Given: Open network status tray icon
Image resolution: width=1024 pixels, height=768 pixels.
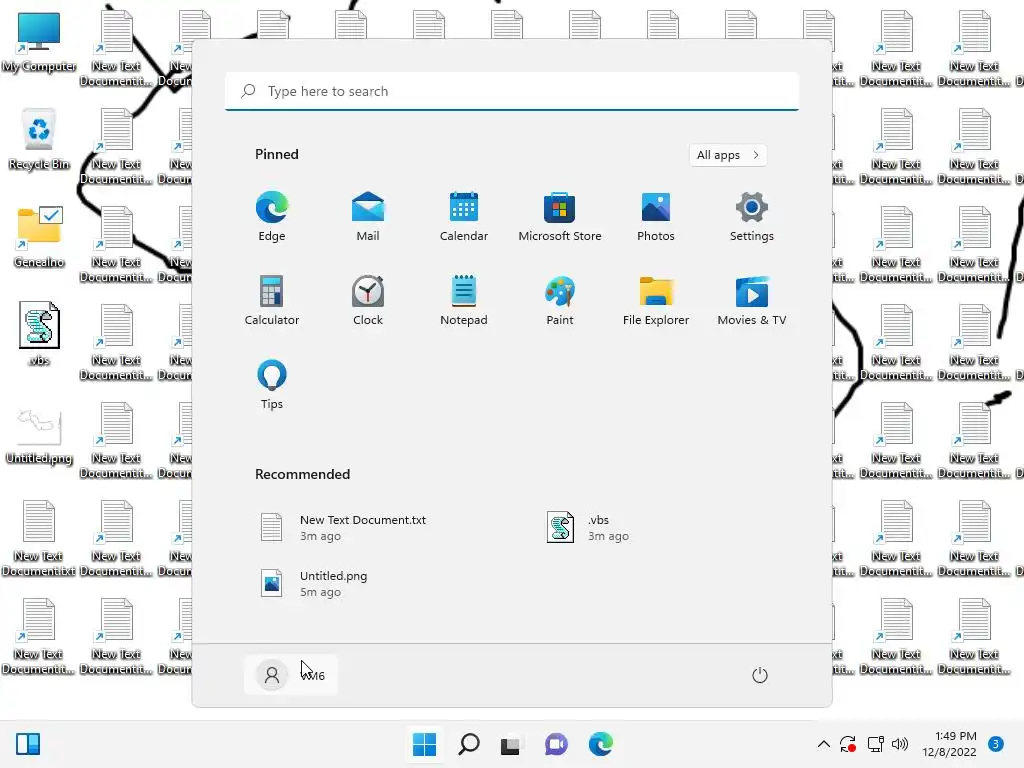Looking at the screenshot, I should 876,744.
